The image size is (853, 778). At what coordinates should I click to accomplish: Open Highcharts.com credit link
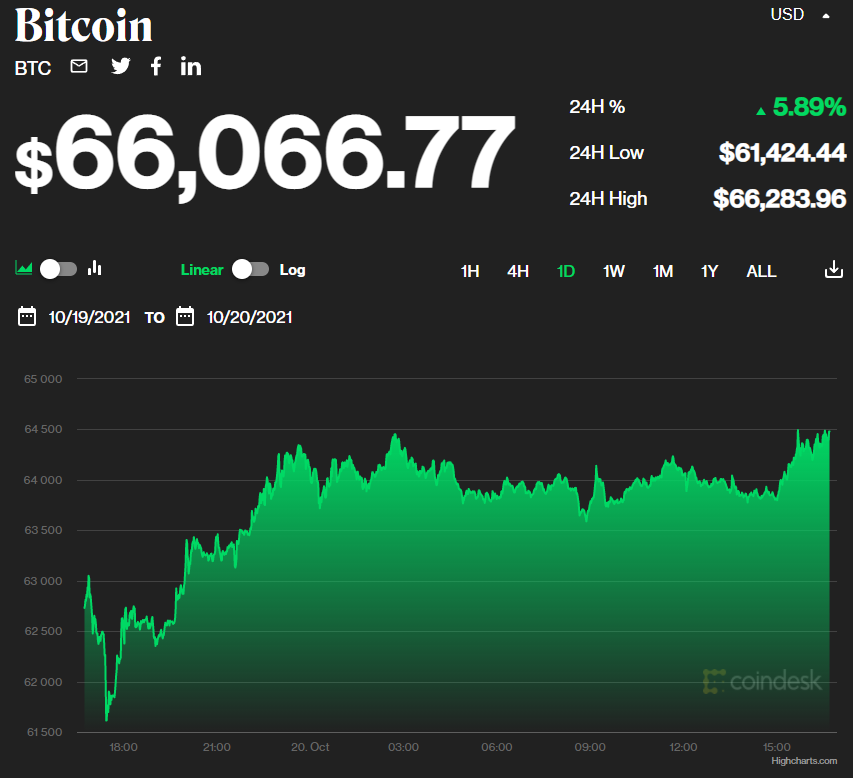(x=804, y=762)
